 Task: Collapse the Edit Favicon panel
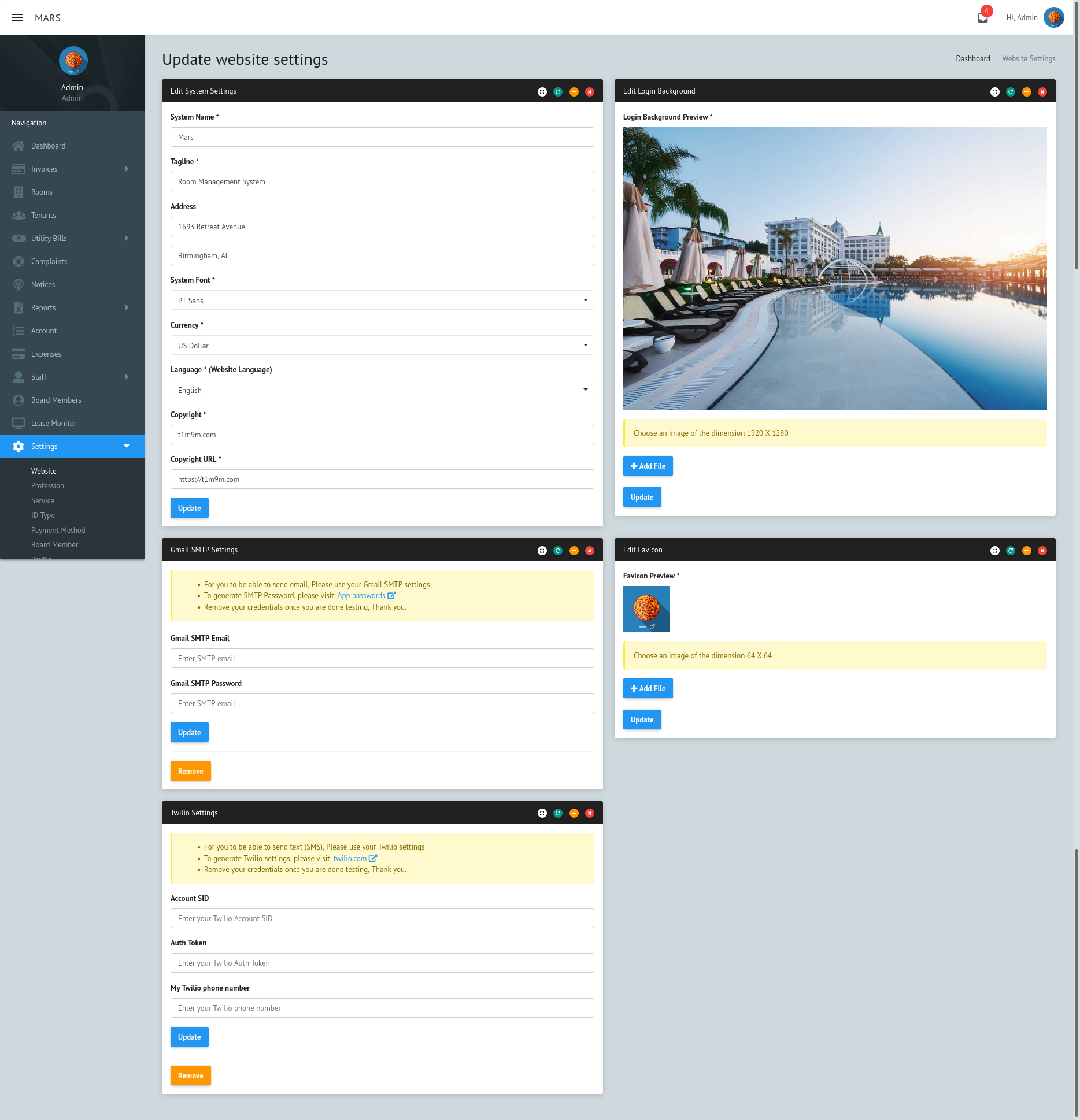click(x=1026, y=550)
